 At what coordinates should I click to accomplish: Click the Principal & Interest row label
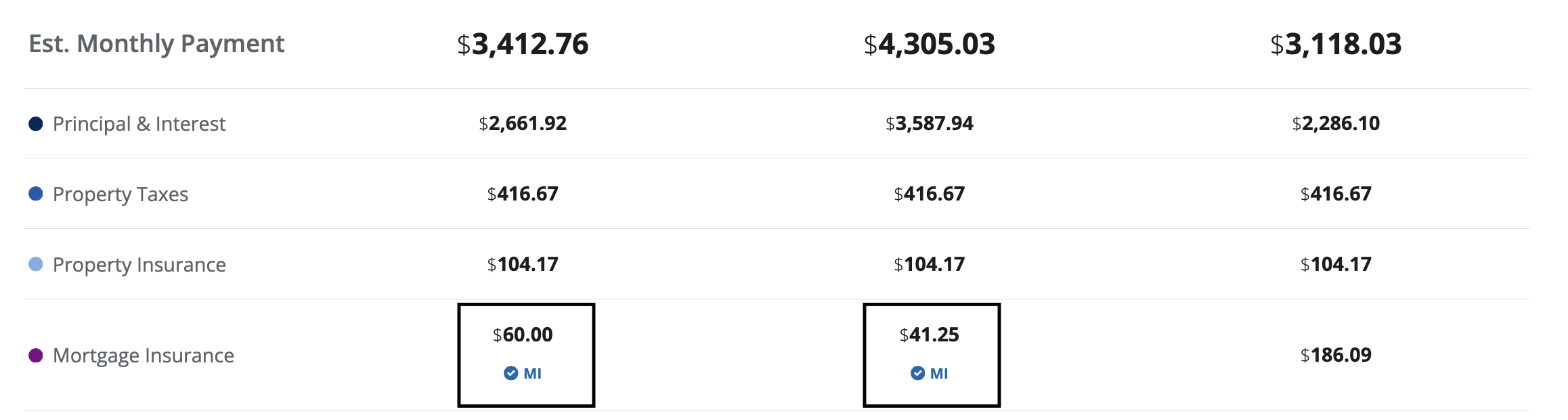pos(139,124)
